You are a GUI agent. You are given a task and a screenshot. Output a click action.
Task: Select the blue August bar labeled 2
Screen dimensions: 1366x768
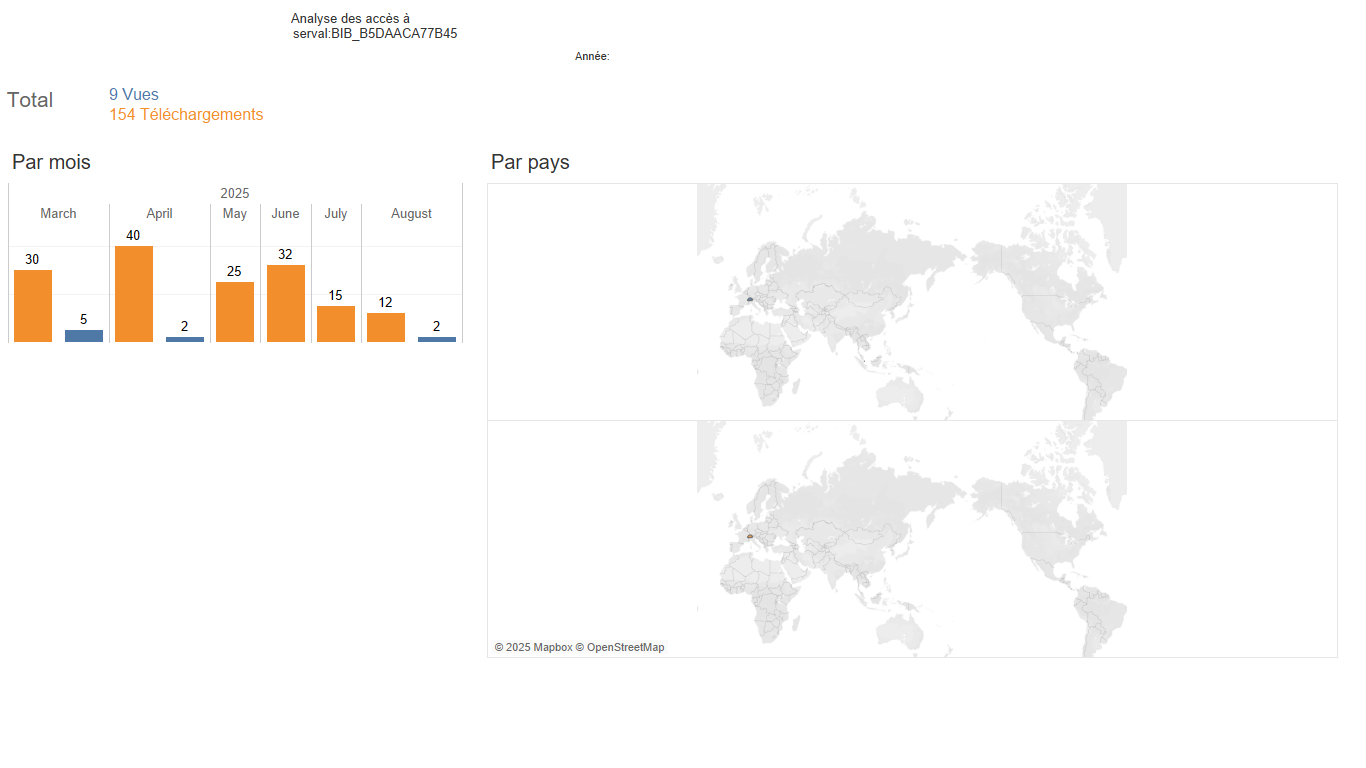click(x=437, y=339)
